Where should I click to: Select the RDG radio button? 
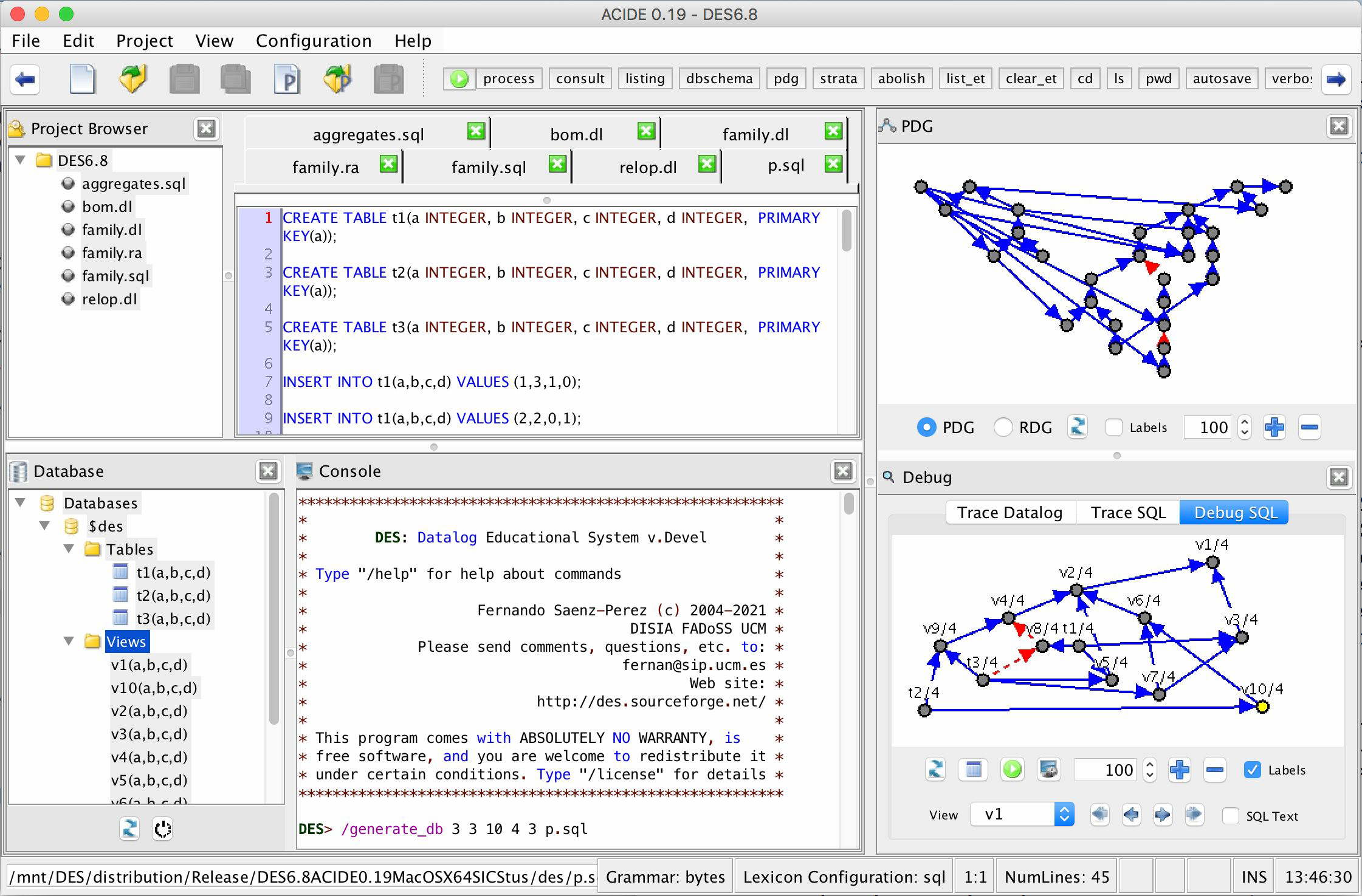[x=1003, y=427]
